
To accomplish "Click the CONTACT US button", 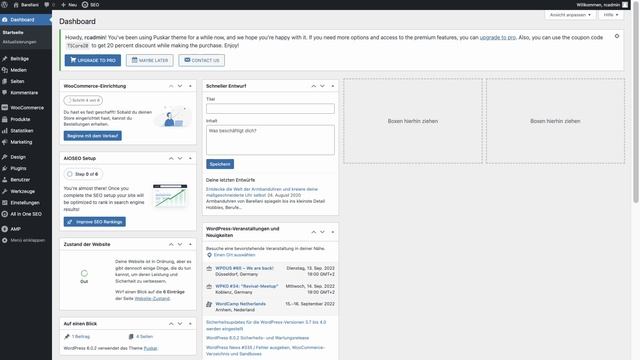I will point(202,60).
